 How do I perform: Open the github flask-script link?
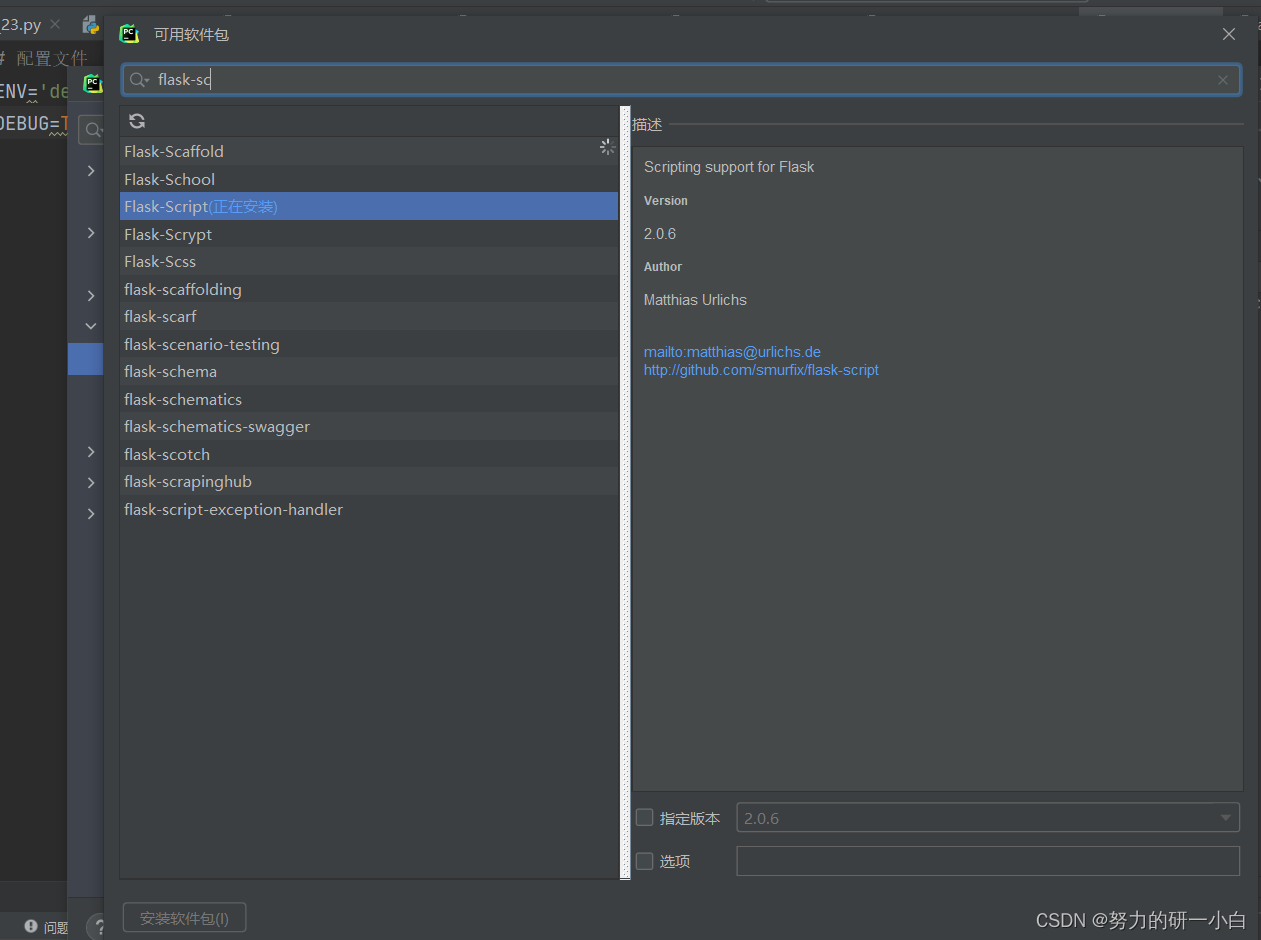(761, 370)
